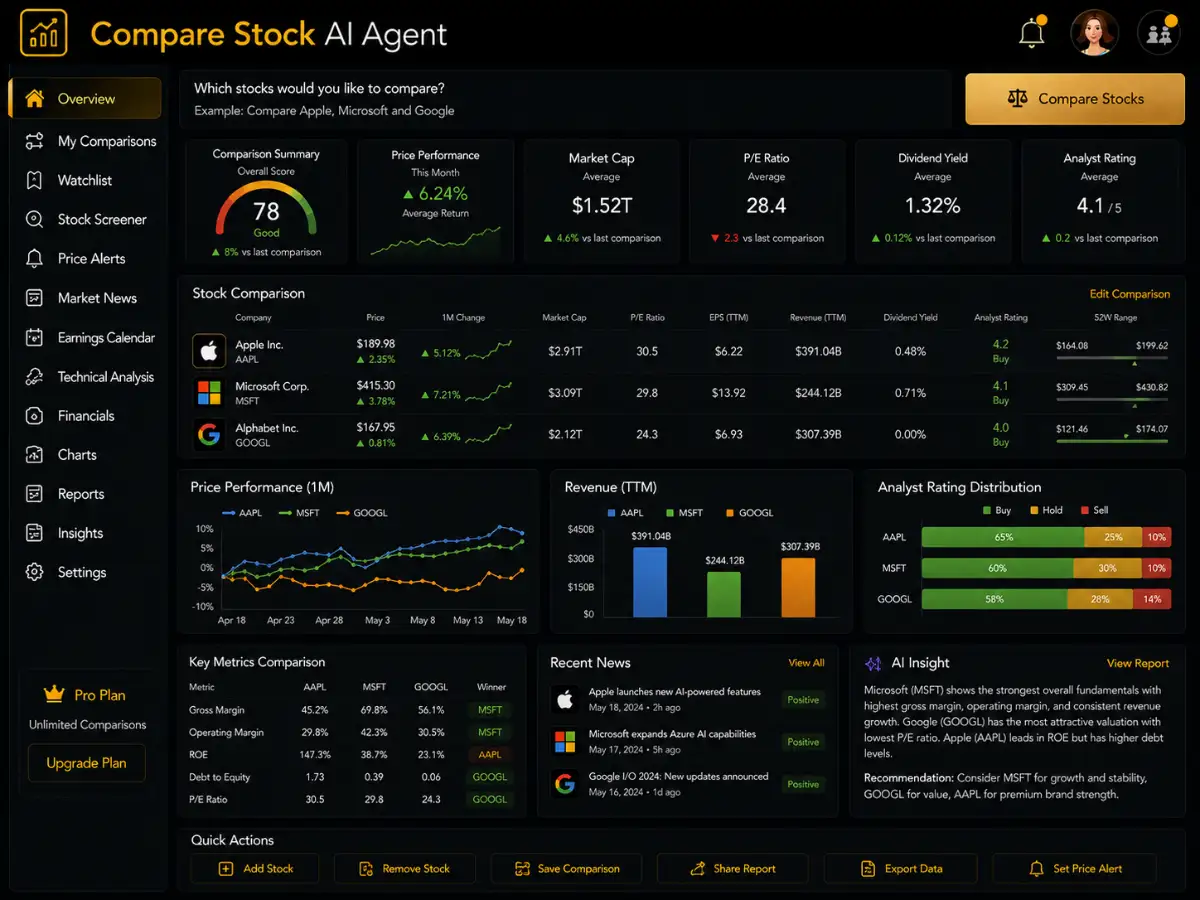Click the Watchlist bookmark icon

pos(35,180)
